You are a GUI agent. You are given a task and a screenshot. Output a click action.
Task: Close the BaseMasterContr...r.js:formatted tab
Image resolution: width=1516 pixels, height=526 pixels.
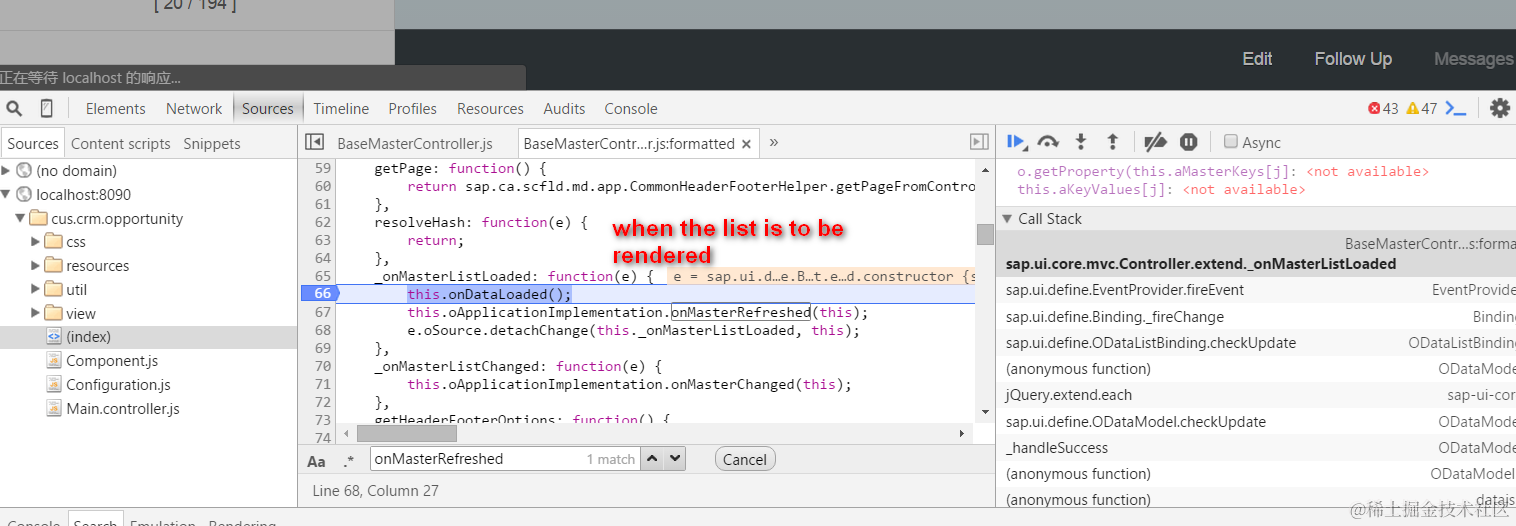coord(746,144)
